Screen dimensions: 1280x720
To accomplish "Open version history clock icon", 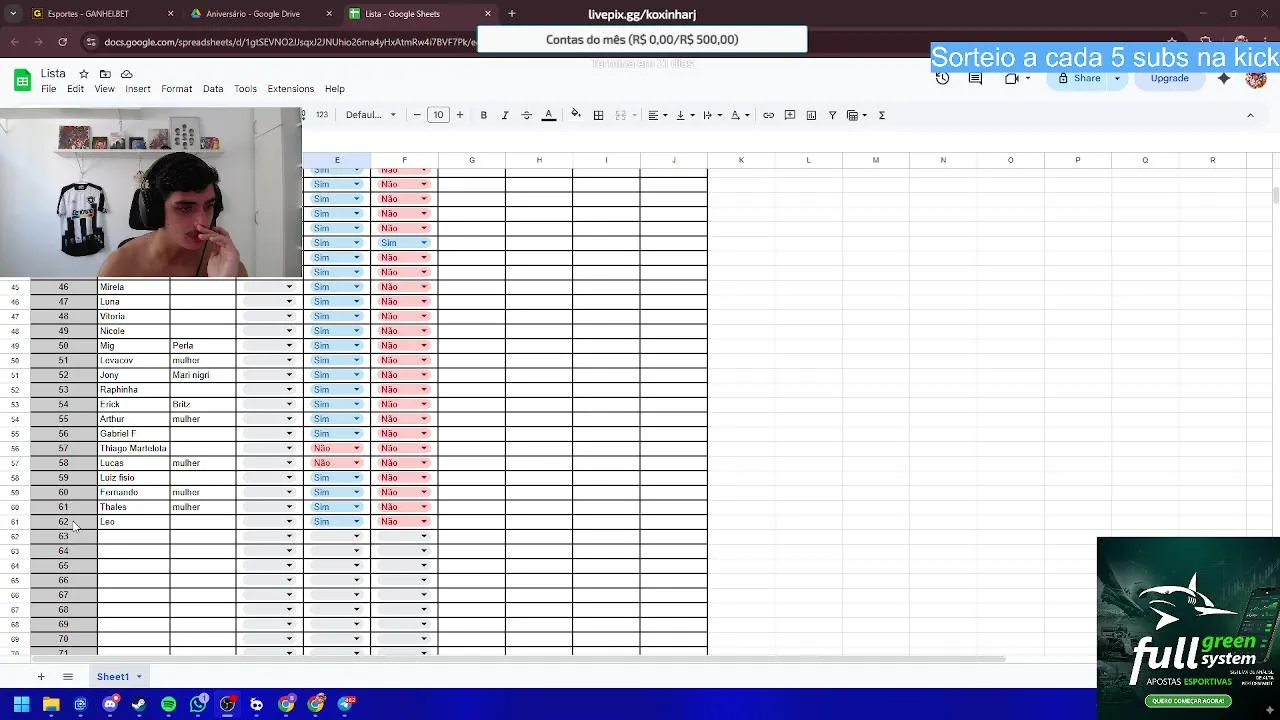I will point(942,78).
